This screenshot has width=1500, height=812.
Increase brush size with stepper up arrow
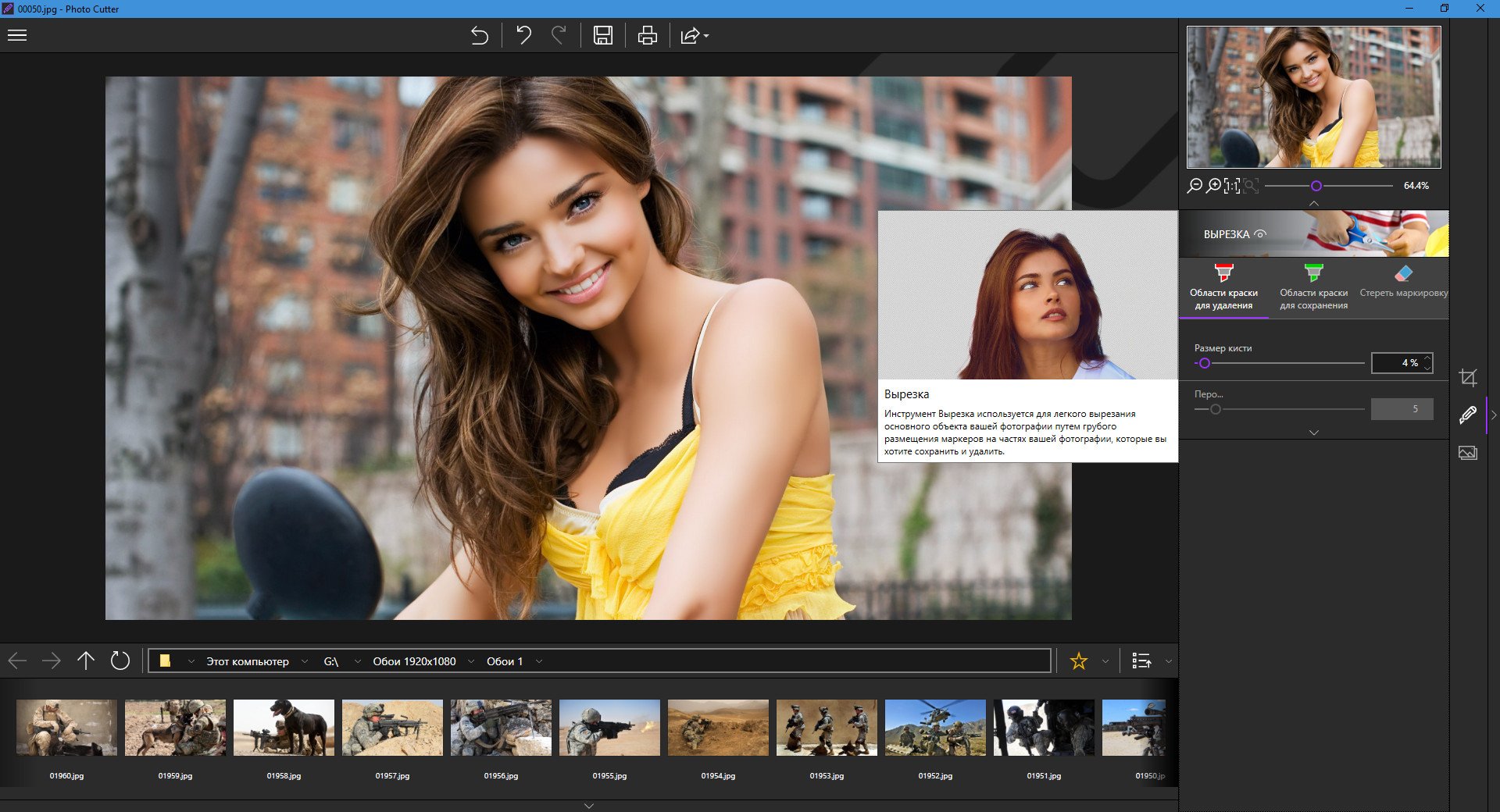pos(1427,358)
